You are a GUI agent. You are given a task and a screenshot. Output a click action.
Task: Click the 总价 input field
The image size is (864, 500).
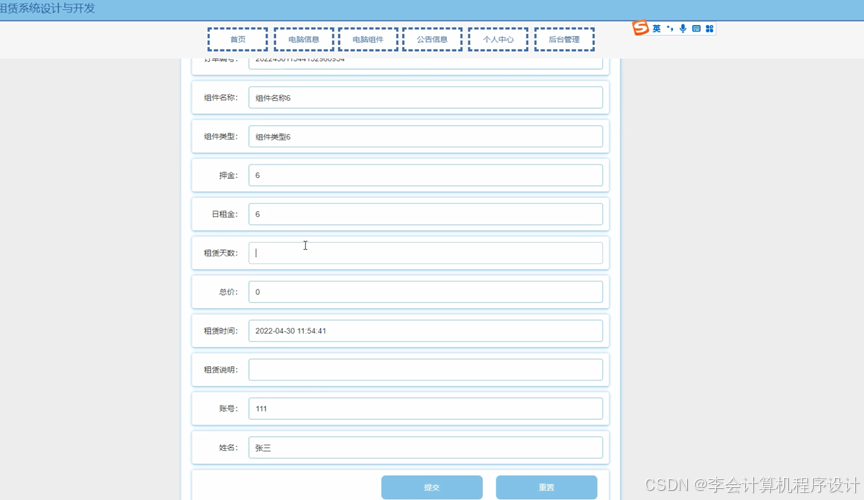[425, 292]
